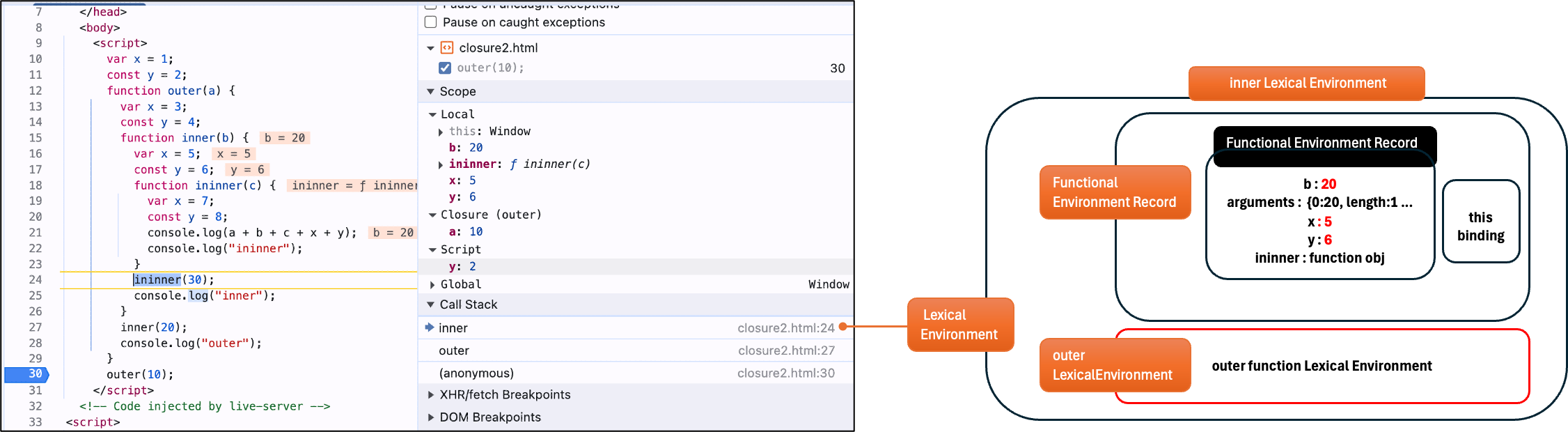Click the highlighted ininner(30) call

(174, 279)
